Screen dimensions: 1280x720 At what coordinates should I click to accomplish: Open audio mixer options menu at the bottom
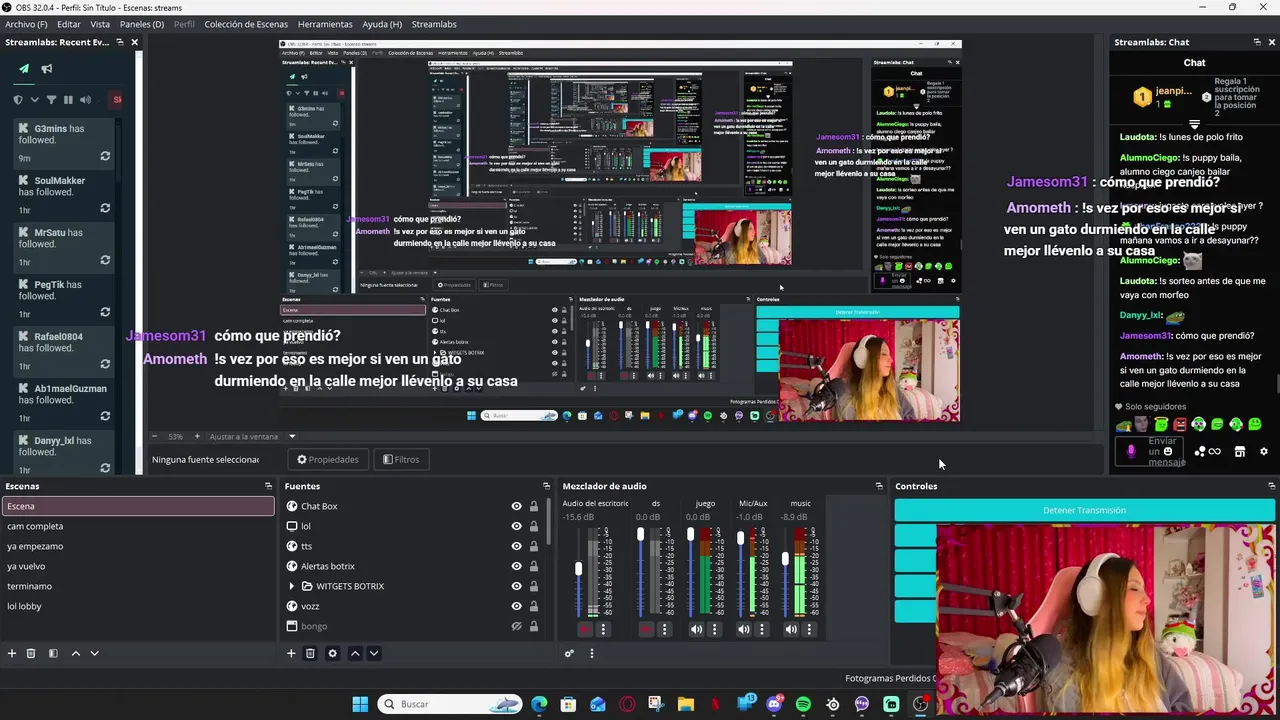pos(591,653)
